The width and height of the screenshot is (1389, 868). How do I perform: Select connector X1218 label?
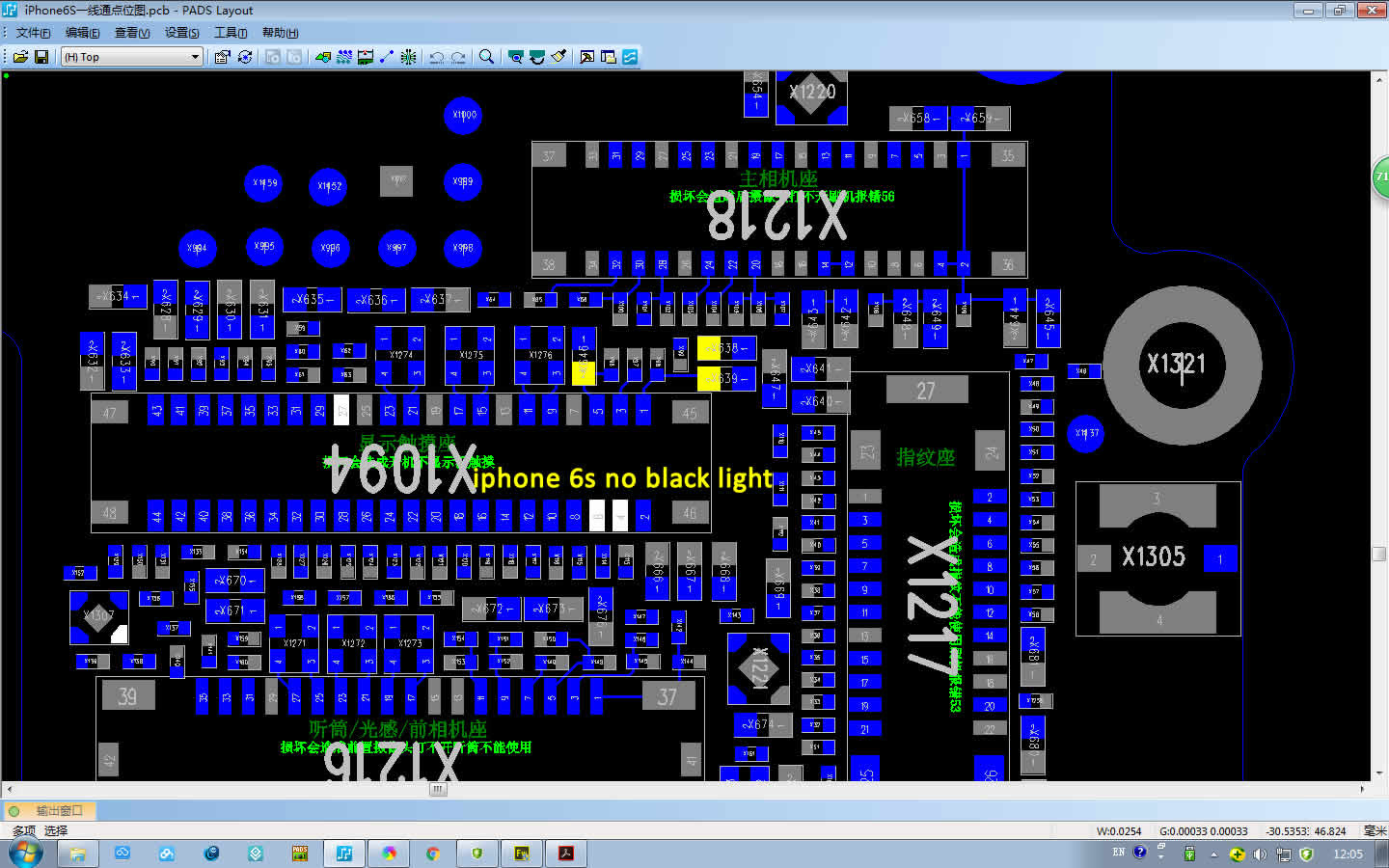coord(777,215)
